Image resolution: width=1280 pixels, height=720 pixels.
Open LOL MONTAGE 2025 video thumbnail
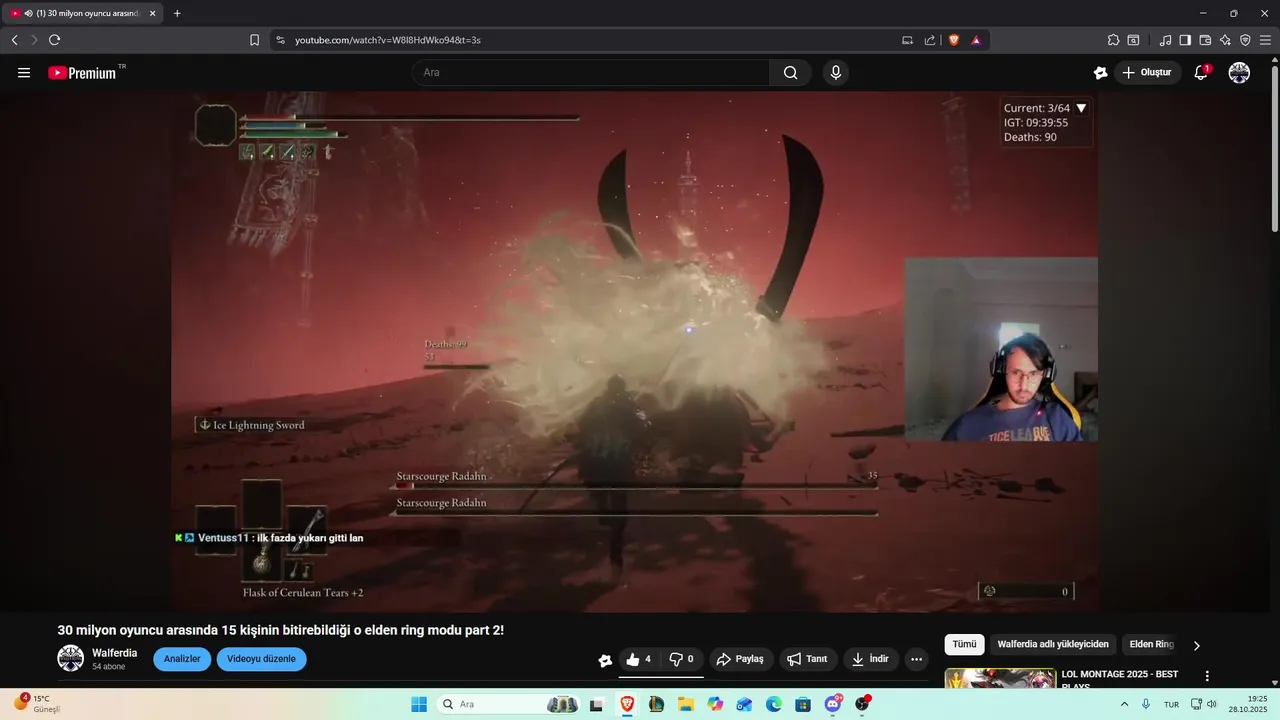[1000, 679]
